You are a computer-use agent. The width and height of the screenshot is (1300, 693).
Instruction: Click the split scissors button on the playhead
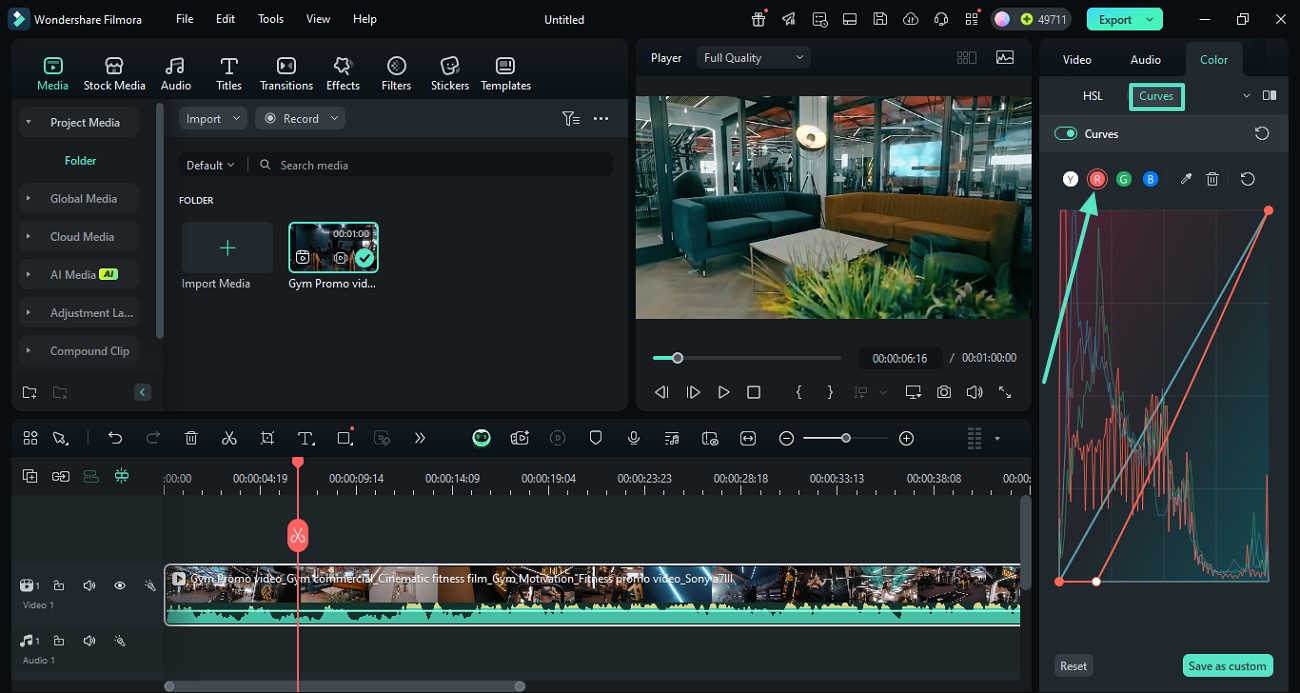click(297, 535)
